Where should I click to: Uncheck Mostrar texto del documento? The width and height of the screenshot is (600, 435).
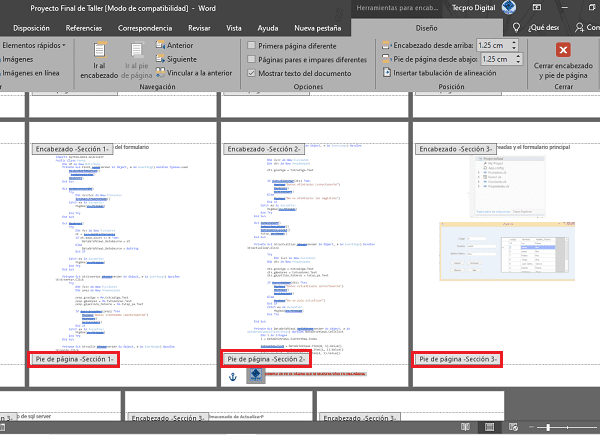coord(251,74)
